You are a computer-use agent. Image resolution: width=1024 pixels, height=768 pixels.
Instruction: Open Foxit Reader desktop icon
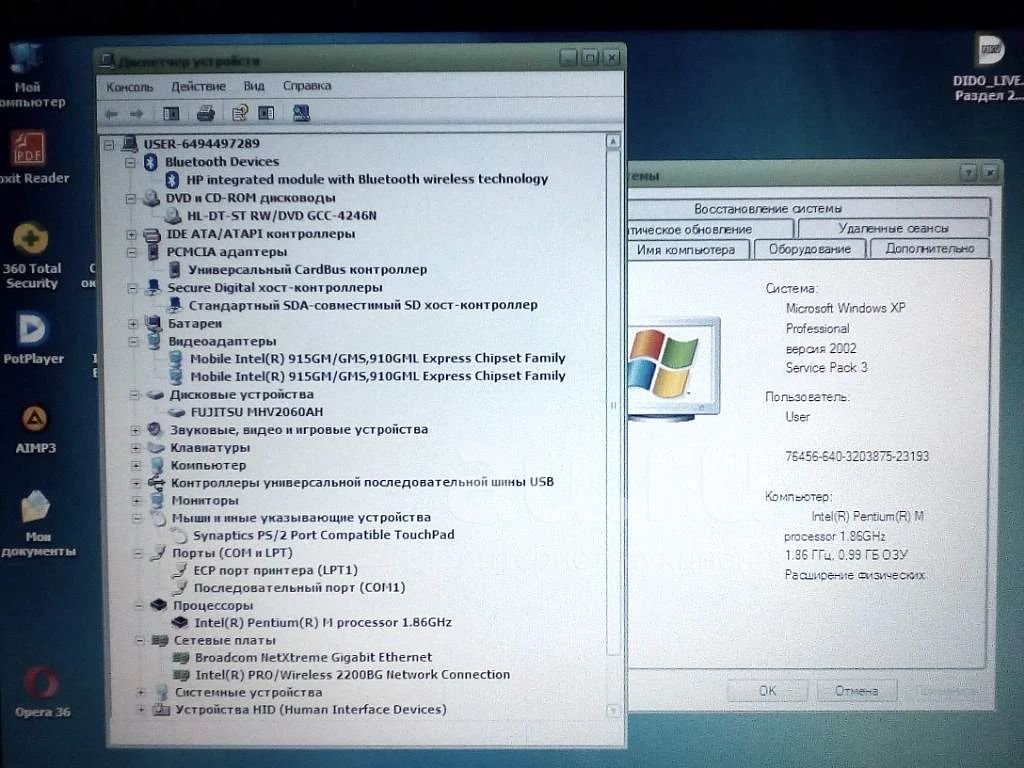click(29, 151)
